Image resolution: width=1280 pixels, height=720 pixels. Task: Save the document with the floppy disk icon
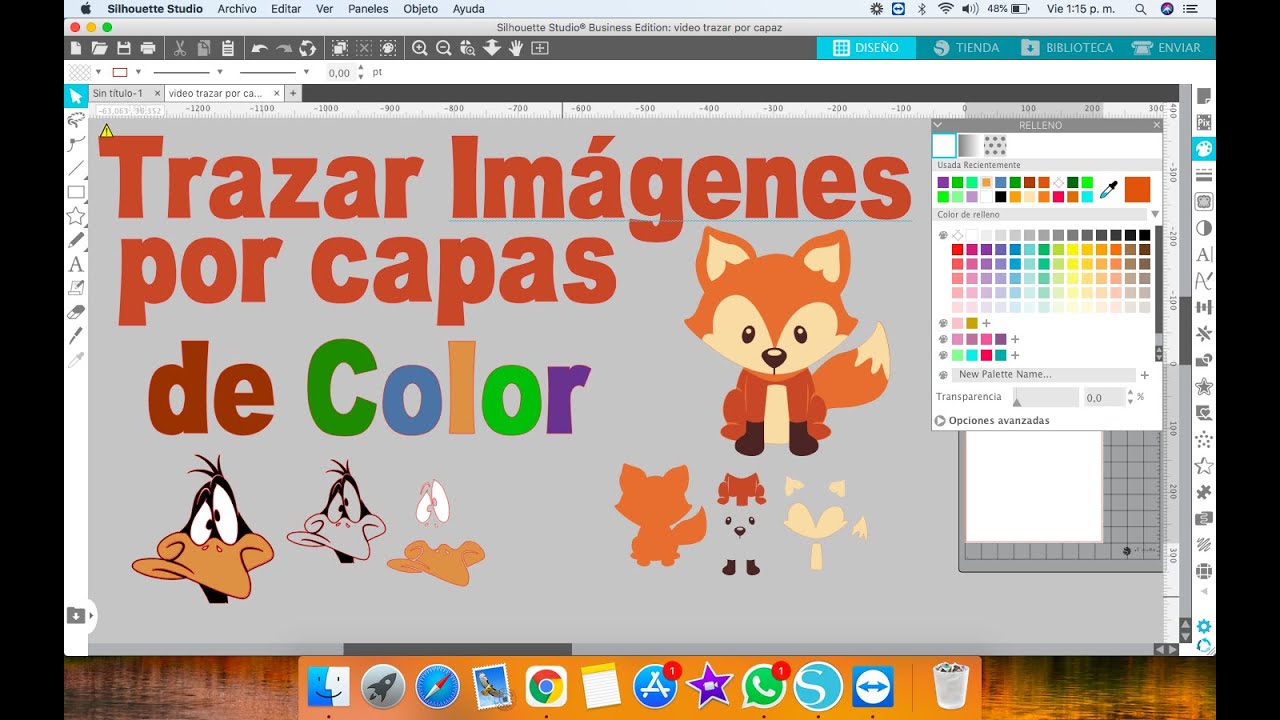[124, 48]
